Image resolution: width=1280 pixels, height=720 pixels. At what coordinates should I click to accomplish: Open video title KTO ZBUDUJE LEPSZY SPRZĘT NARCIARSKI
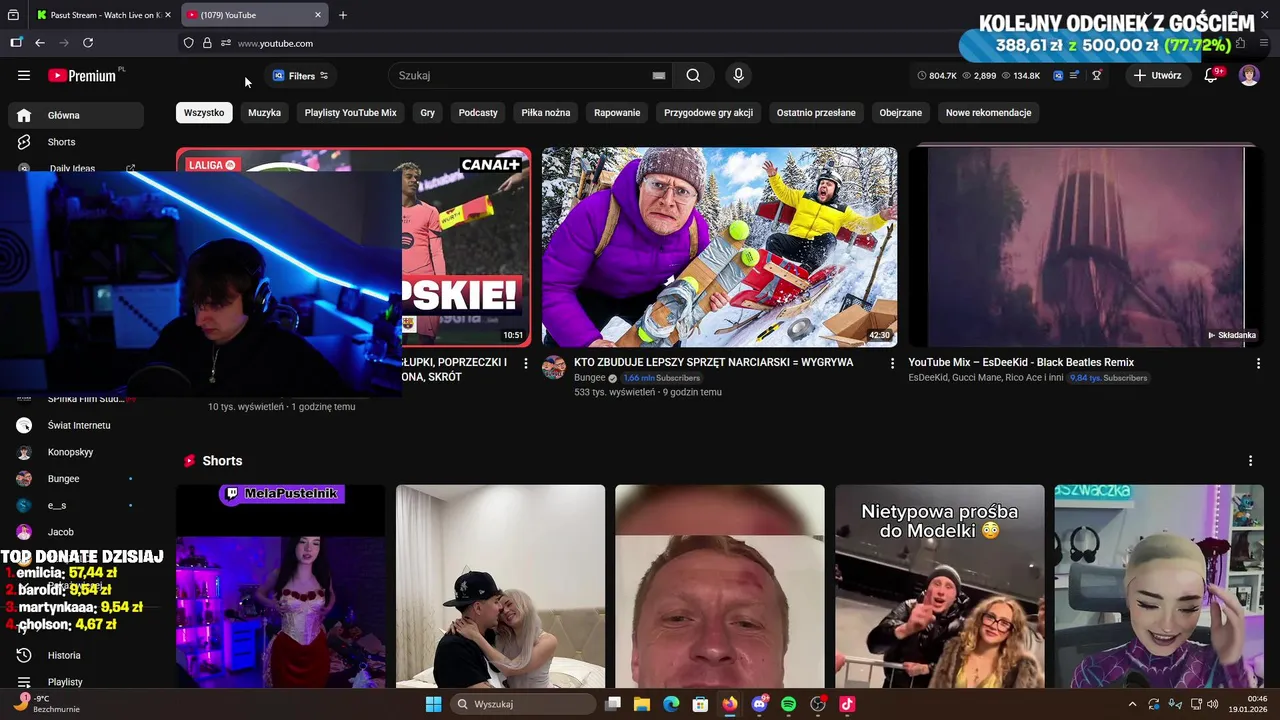pos(714,362)
